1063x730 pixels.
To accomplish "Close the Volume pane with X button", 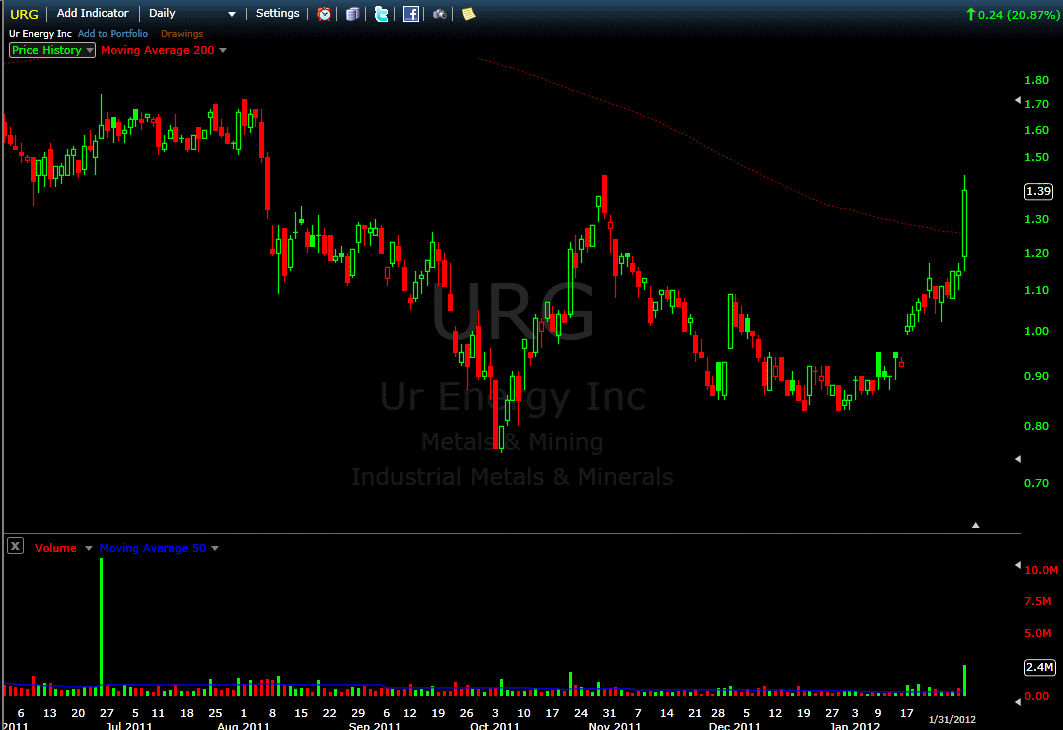I will point(16,546).
